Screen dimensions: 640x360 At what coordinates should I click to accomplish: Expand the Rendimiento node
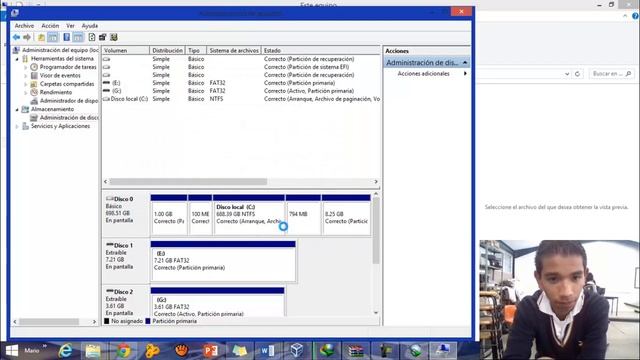click(25, 92)
